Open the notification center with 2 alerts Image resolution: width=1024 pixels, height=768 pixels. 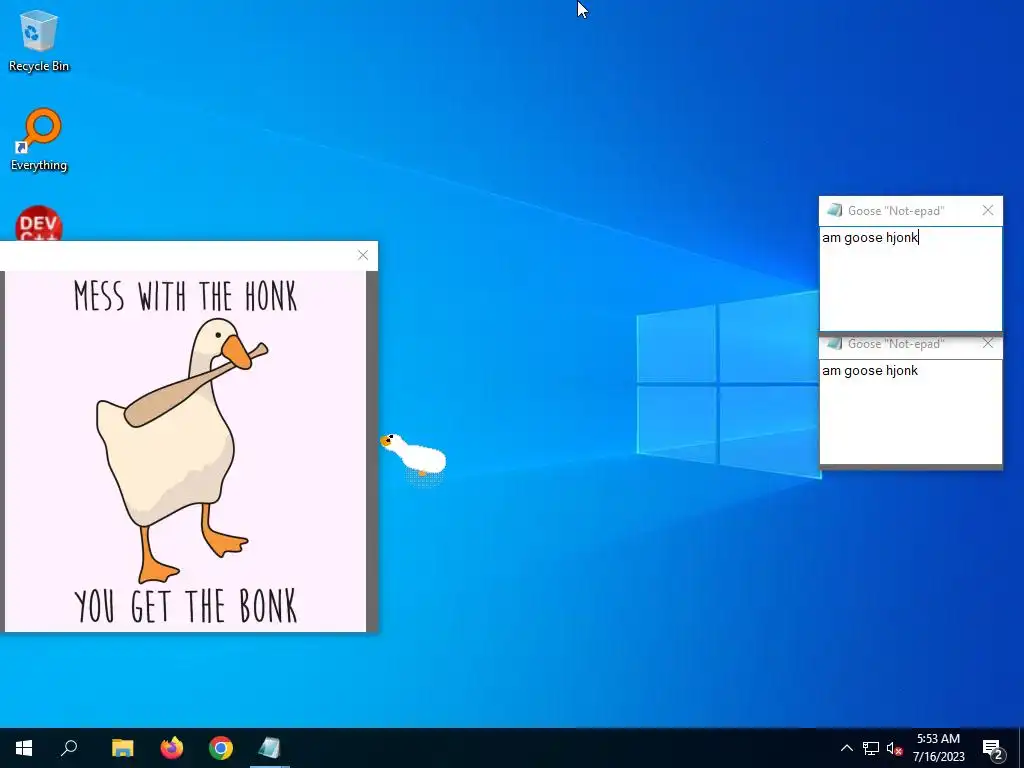tap(993, 748)
